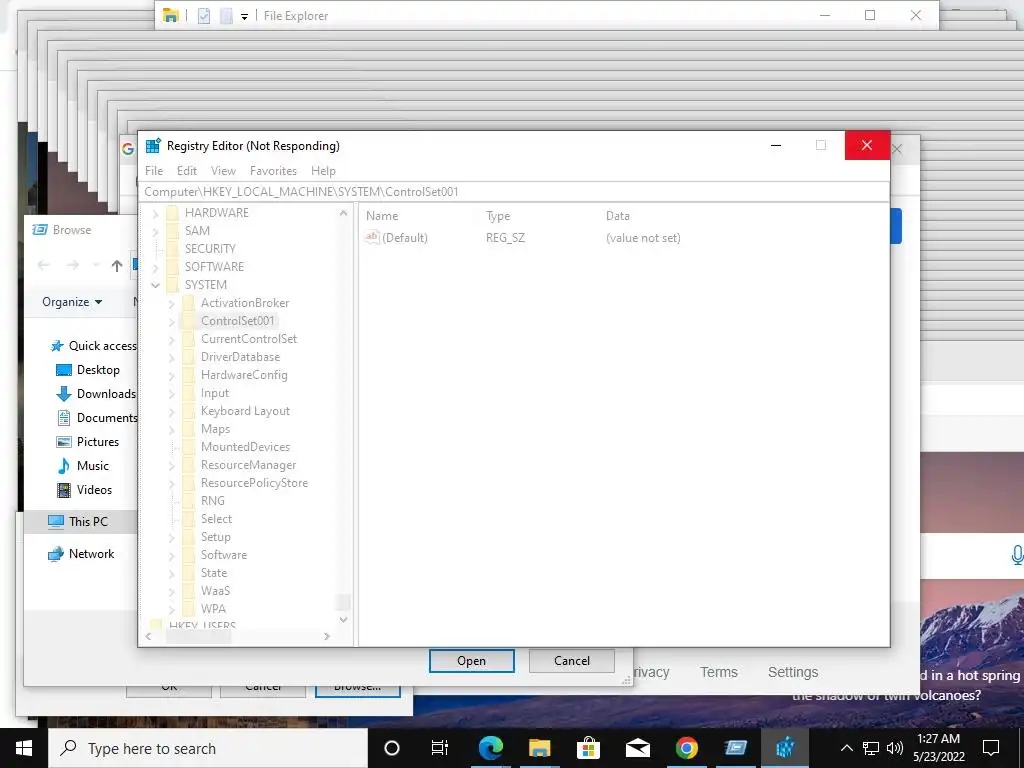Open the Organize dropdown in Browse dialog

pyautogui.click(x=72, y=302)
